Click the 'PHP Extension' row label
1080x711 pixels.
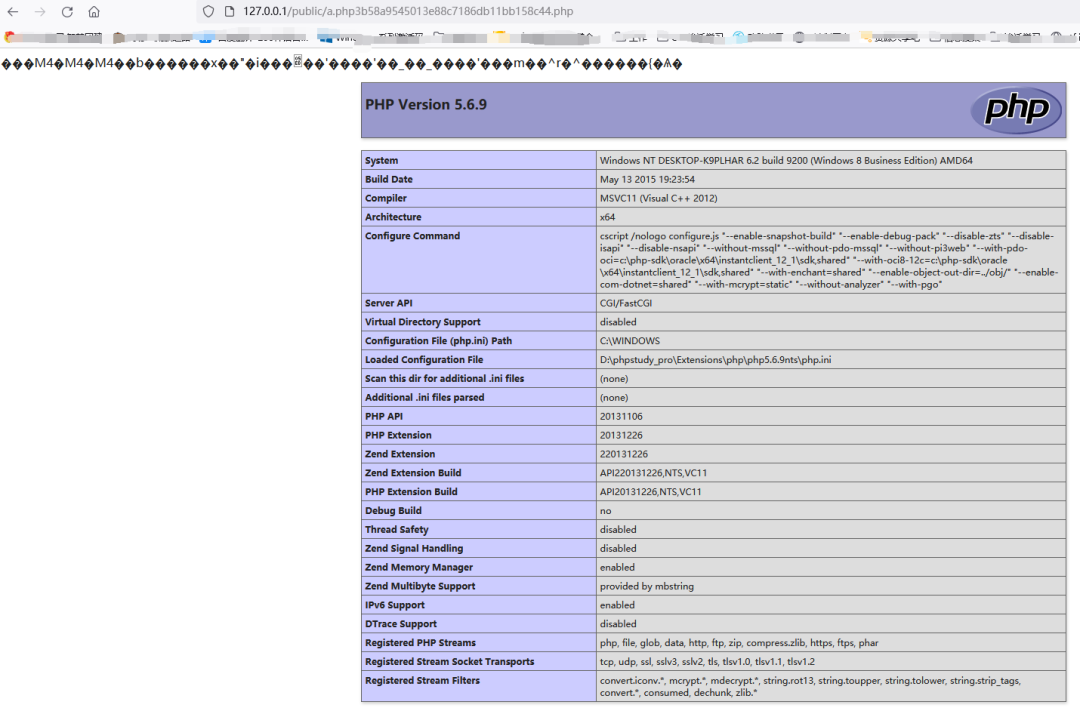pos(398,435)
